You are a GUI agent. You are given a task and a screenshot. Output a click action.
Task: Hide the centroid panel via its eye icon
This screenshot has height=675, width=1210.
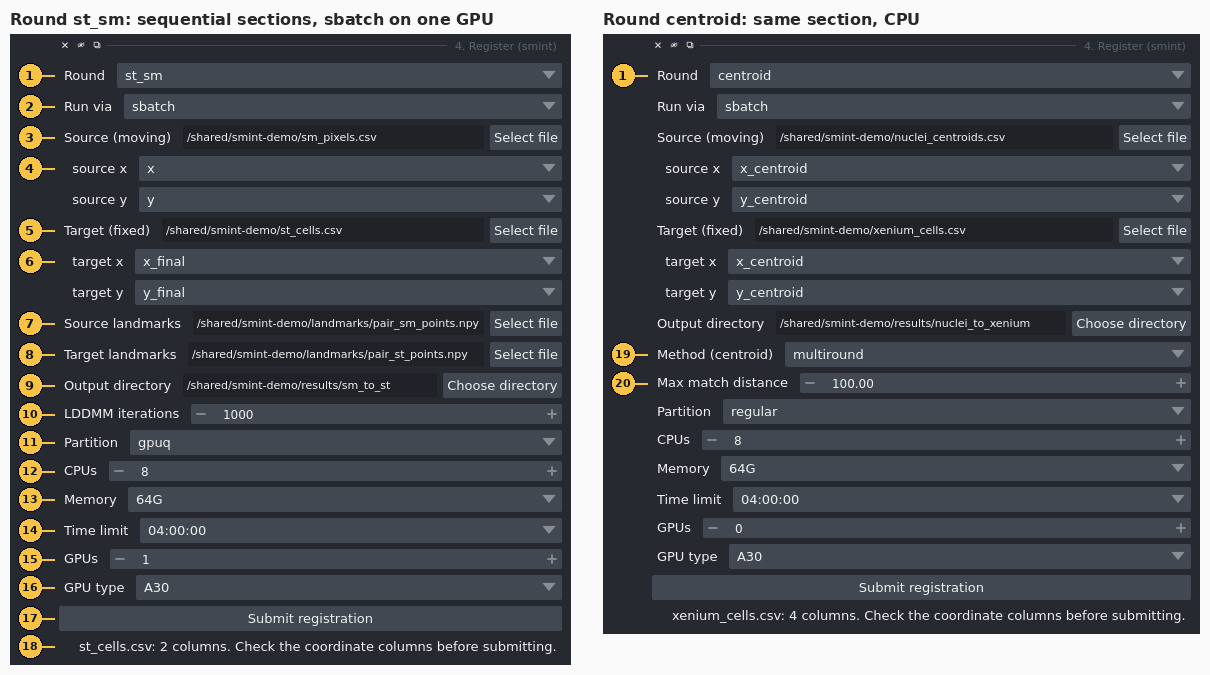pyautogui.click(x=674, y=45)
